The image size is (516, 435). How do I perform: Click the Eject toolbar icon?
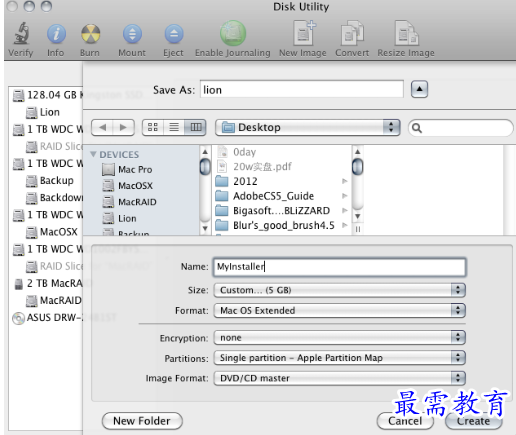pyautogui.click(x=174, y=34)
